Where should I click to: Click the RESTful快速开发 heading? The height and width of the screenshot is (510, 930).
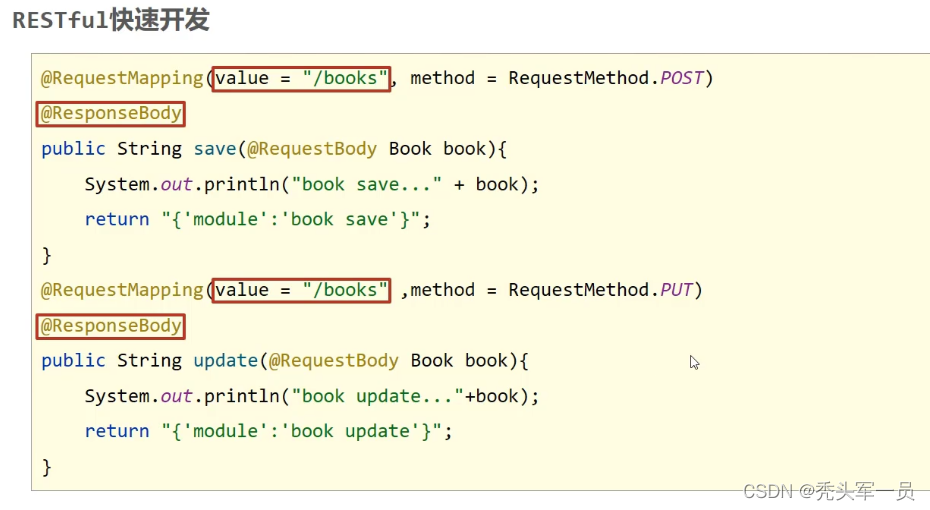pos(110,21)
